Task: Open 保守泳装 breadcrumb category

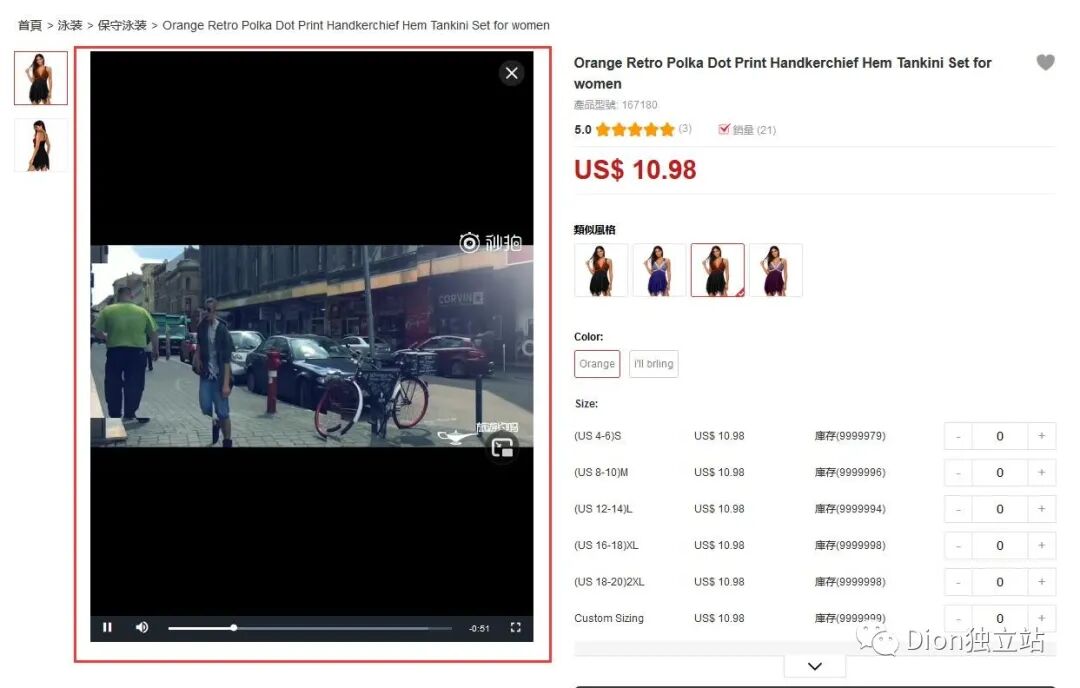Action: tap(122, 25)
